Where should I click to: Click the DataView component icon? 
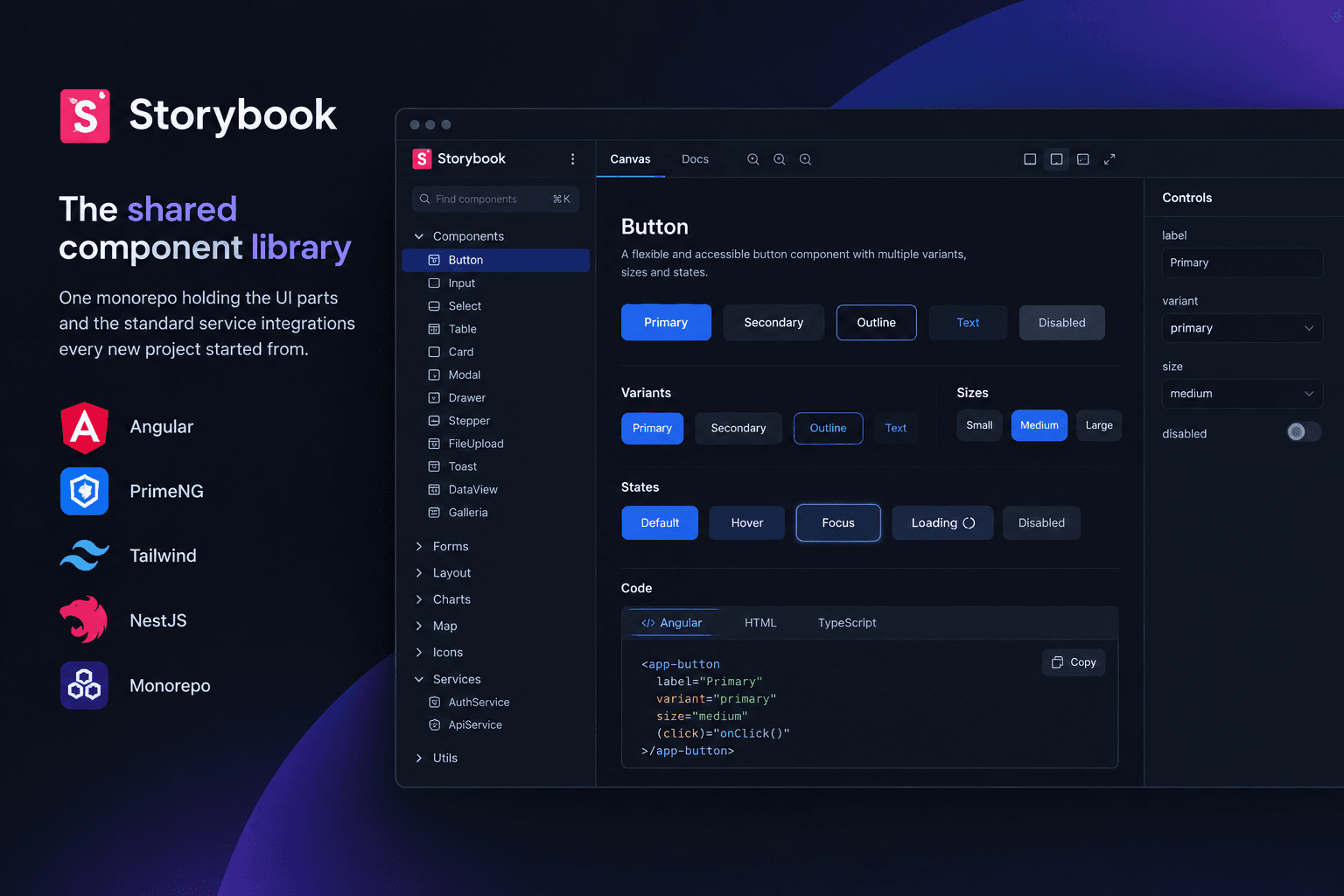434,489
